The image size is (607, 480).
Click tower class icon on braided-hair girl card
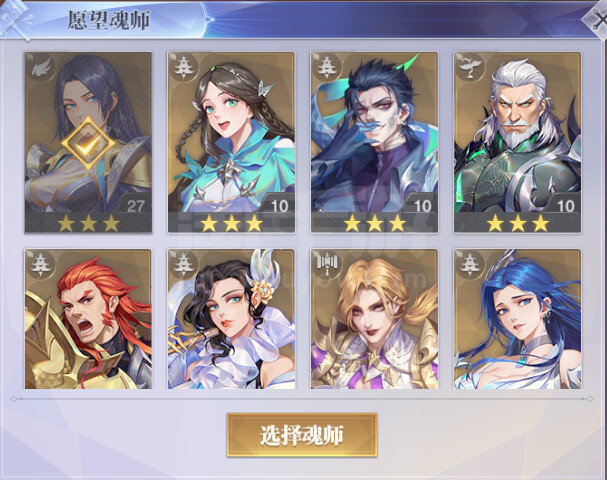coord(183,68)
